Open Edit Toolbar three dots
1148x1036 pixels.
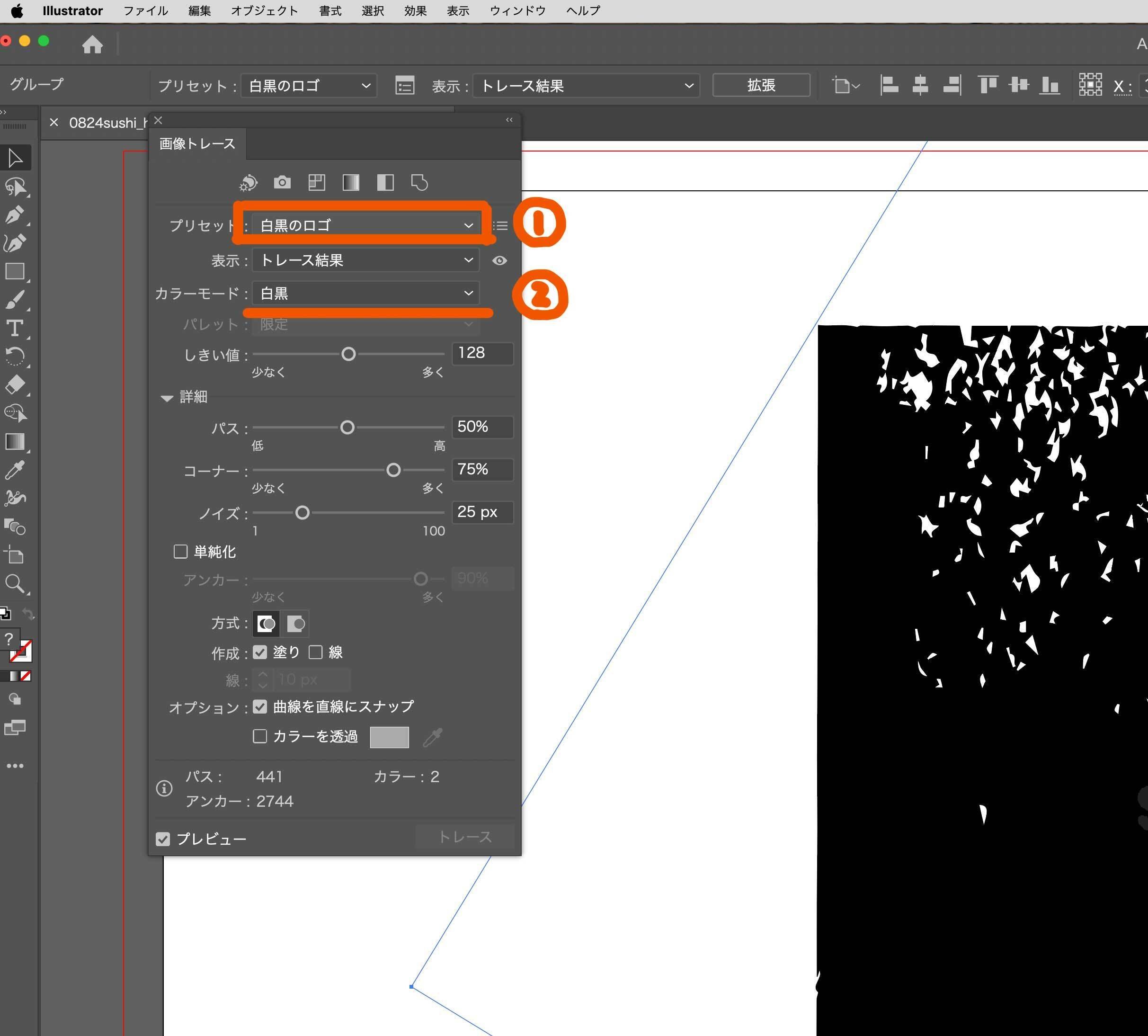[x=15, y=766]
